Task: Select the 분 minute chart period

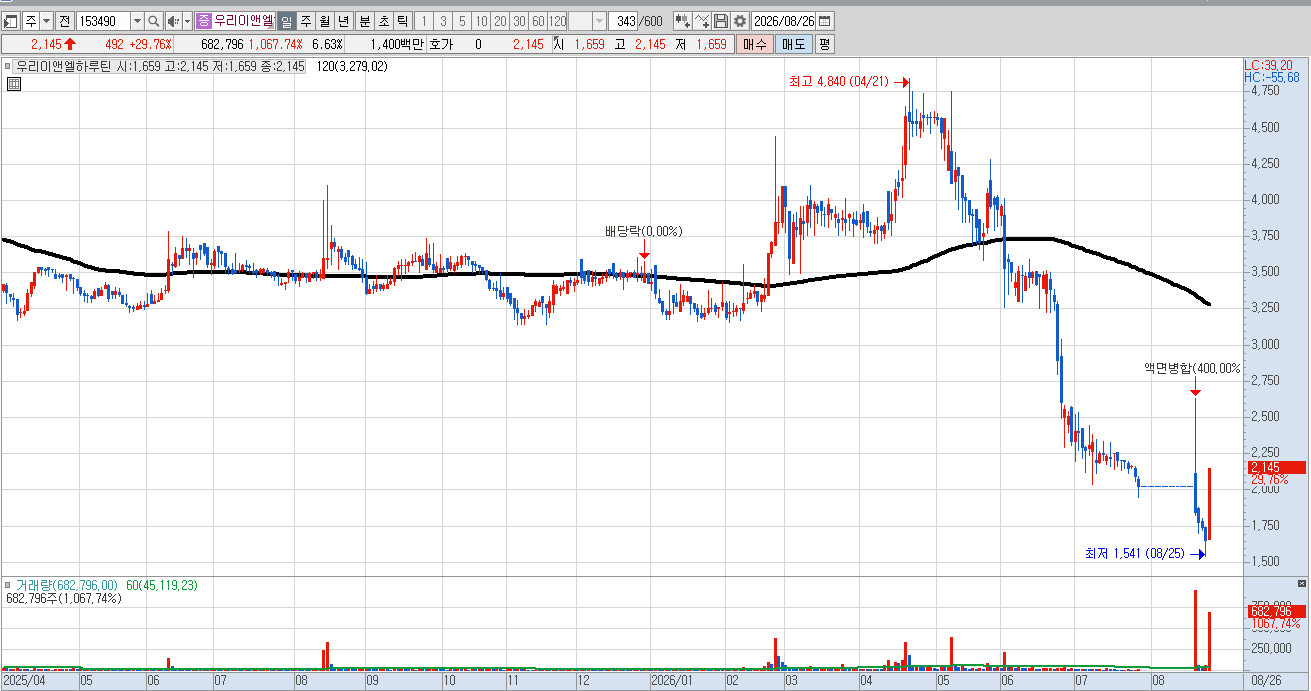Action: click(x=364, y=21)
